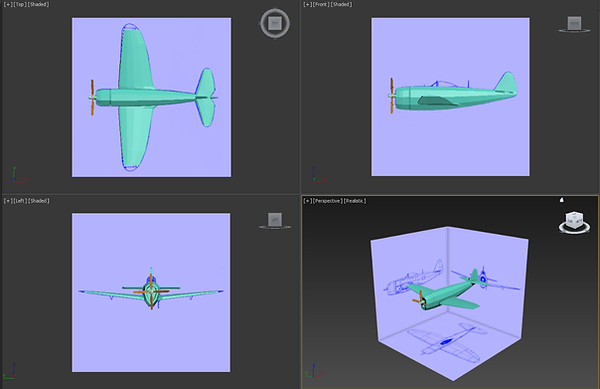
Task: Select the propeller in the Top viewport
Action: [x=92, y=98]
